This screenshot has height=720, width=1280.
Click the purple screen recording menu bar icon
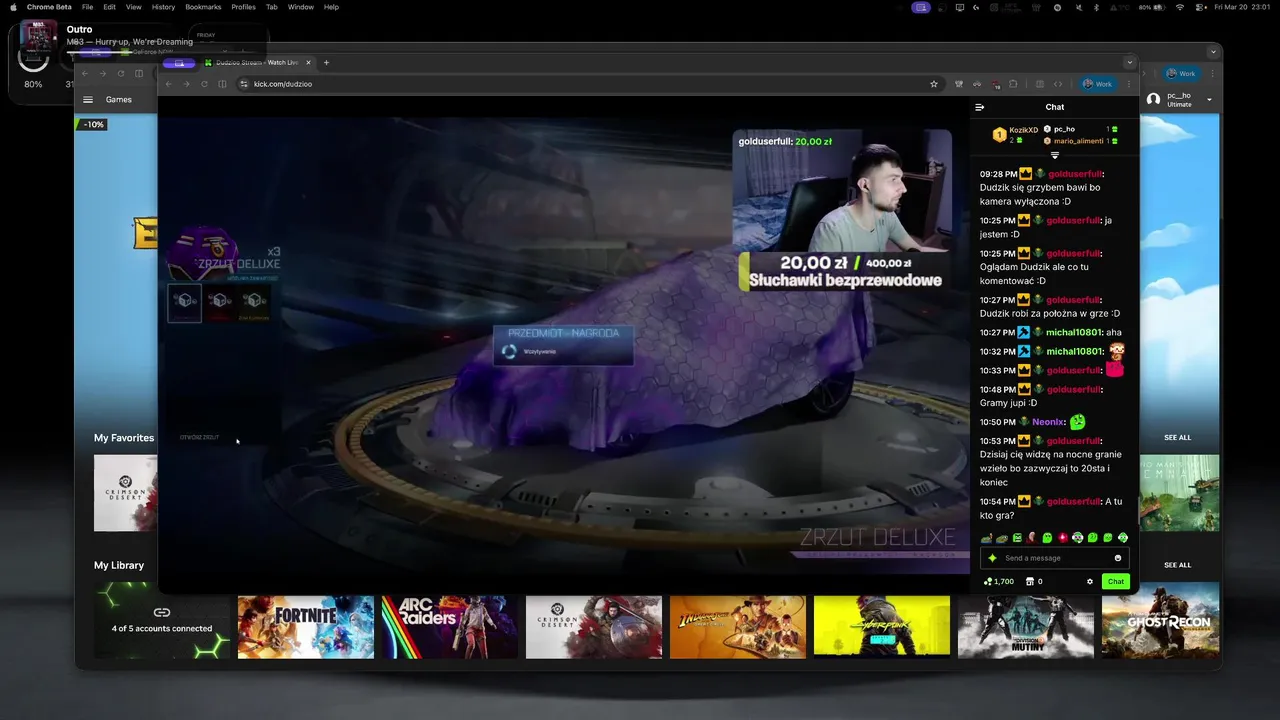point(921,7)
